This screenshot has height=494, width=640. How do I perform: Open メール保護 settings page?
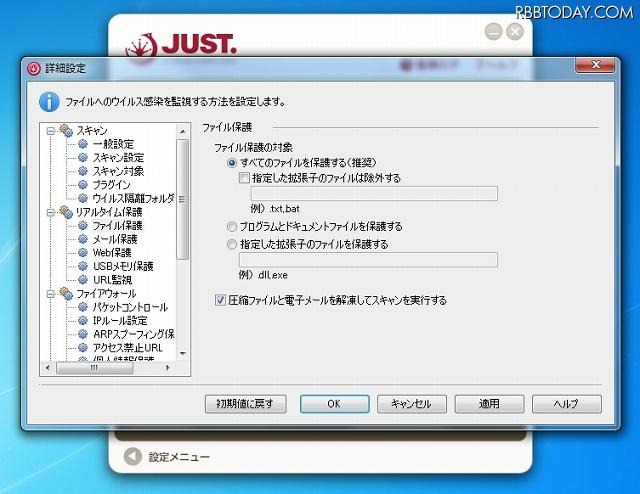[x=115, y=239]
